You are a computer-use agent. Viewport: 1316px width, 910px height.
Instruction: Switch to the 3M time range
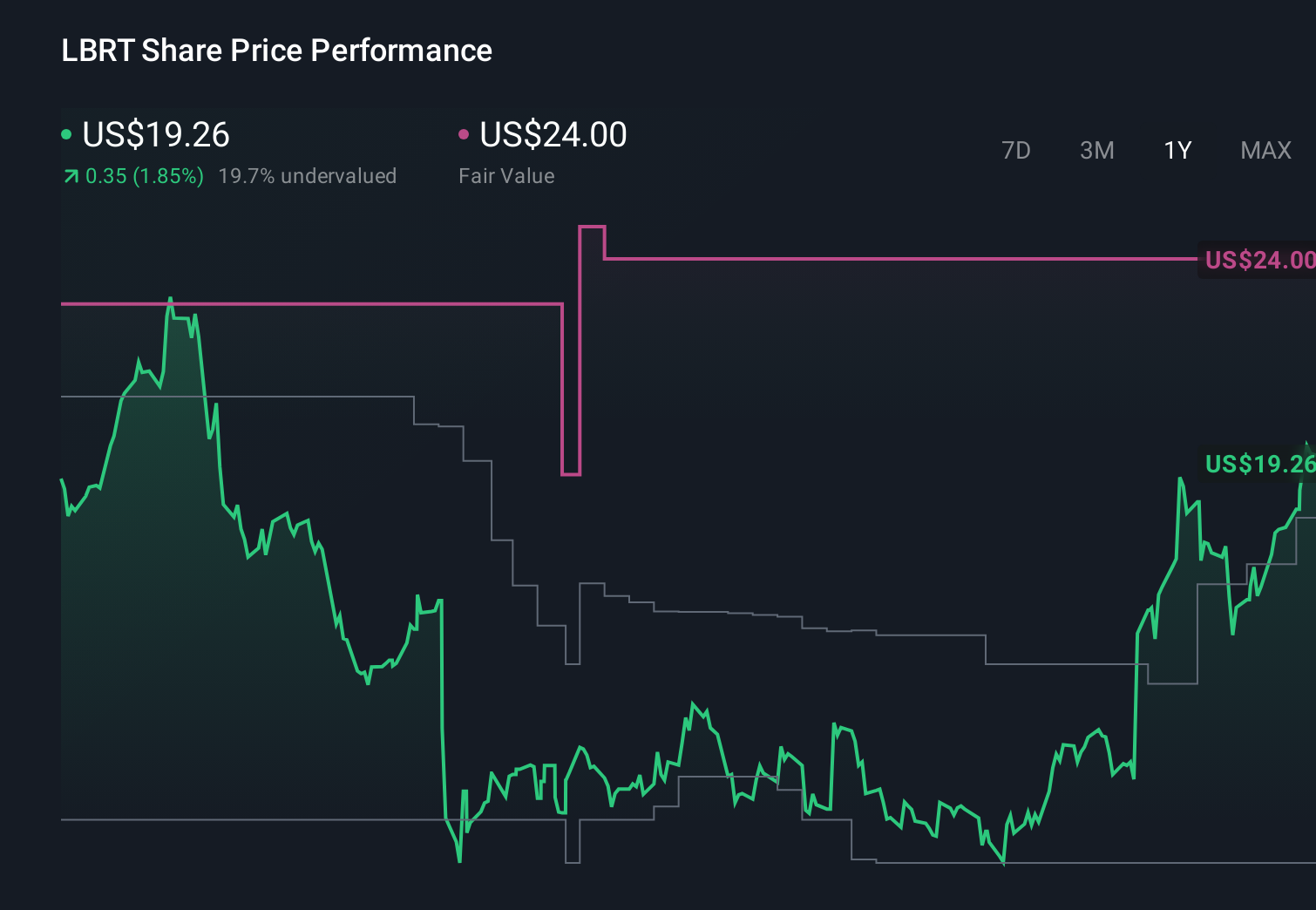pyautogui.click(x=1096, y=150)
